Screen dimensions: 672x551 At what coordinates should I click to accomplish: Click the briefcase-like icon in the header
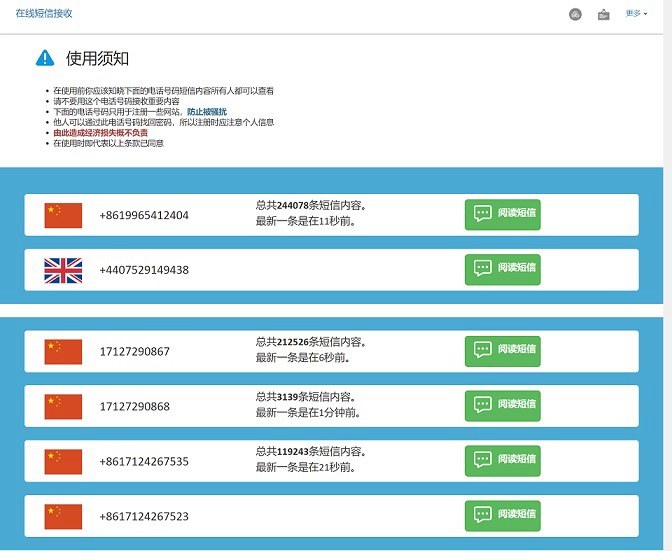coord(603,15)
